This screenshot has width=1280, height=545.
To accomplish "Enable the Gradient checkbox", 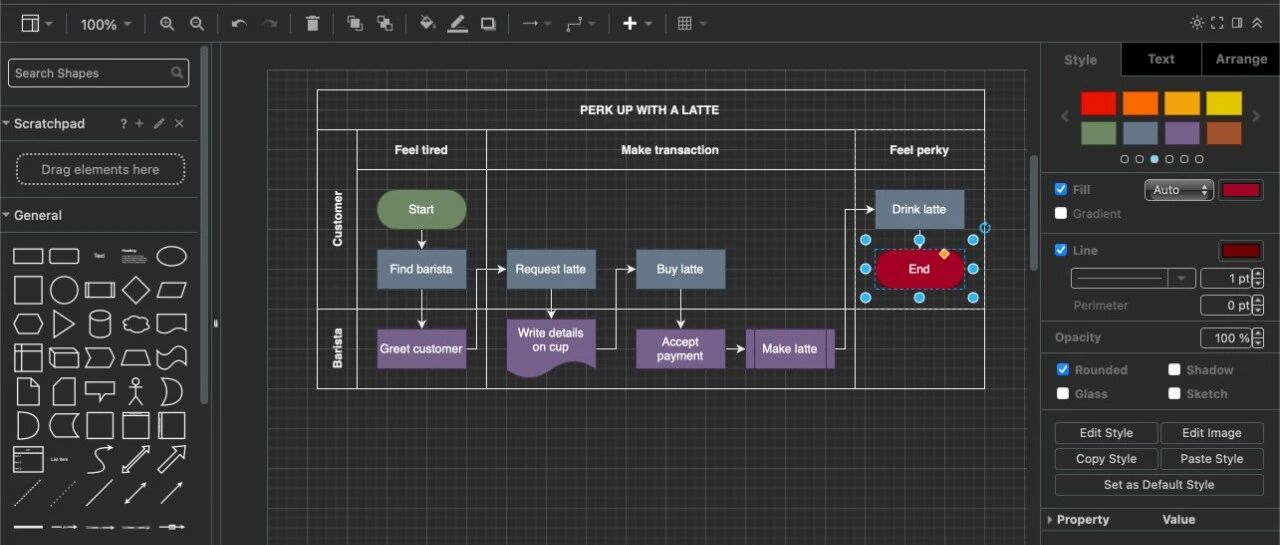I will (x=1061, y=213).
